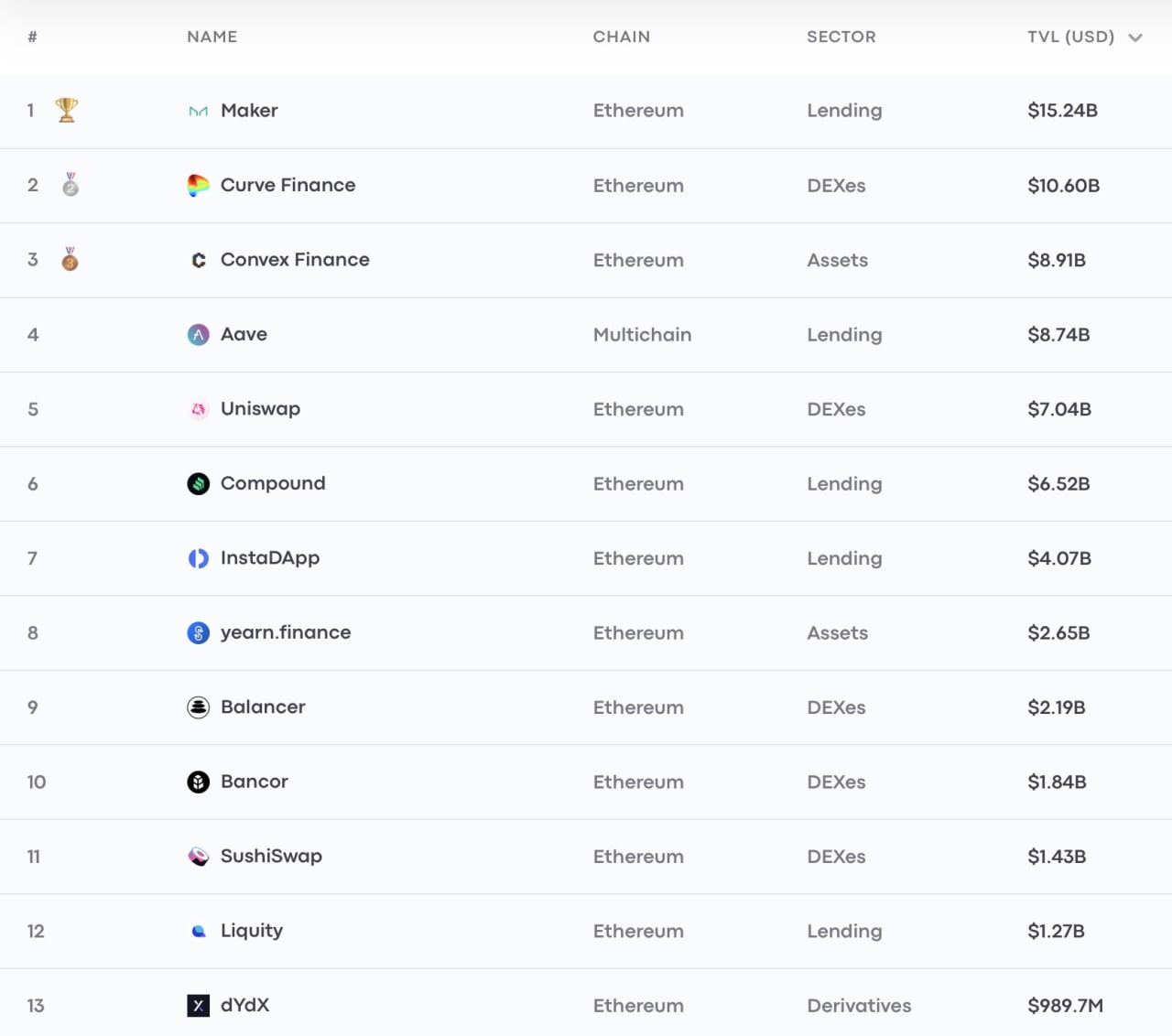Click the Maker protocol logo icon

pos(198,111)
